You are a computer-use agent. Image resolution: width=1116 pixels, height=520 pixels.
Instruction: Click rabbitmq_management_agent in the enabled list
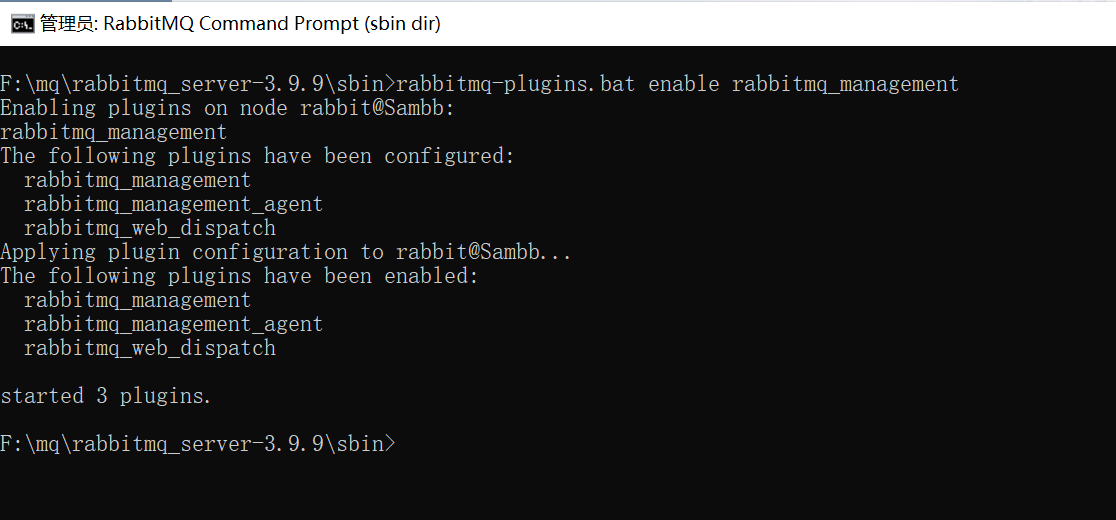174,324
